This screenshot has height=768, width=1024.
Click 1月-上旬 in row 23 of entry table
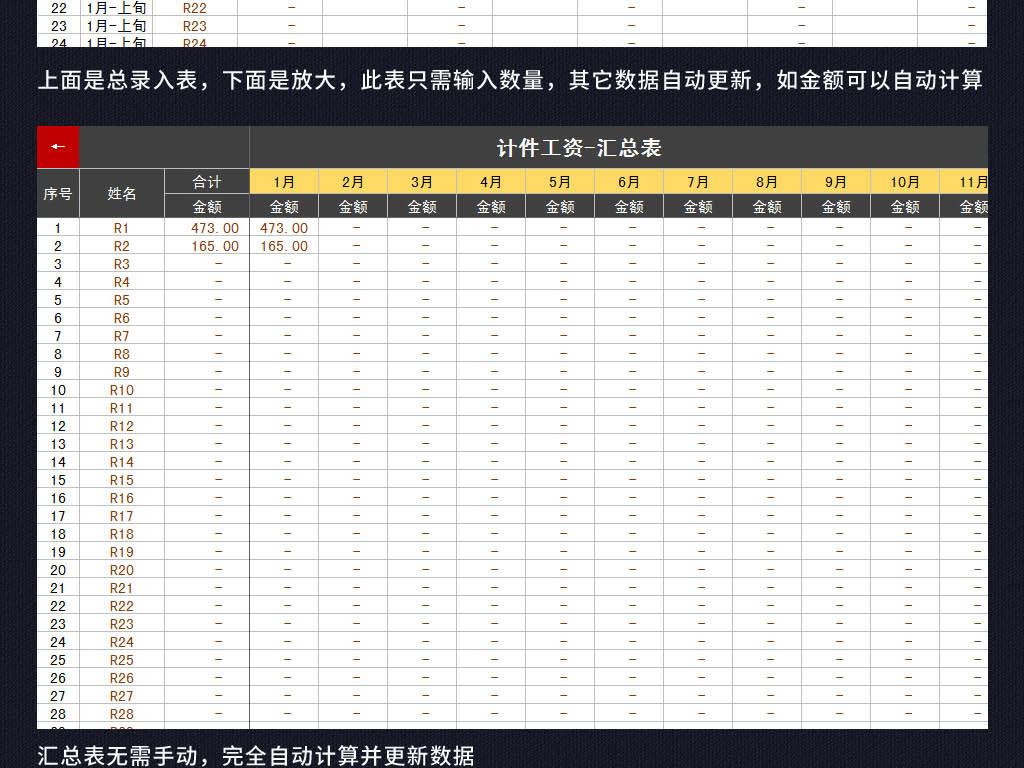coord(116,26)
